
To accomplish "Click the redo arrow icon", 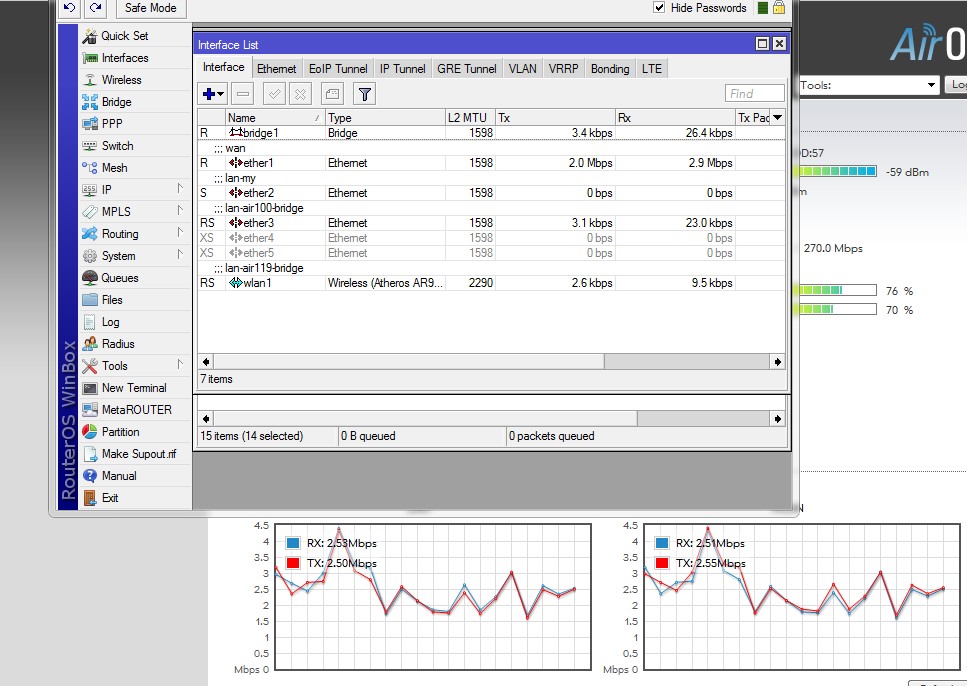I will pos(95,8).
